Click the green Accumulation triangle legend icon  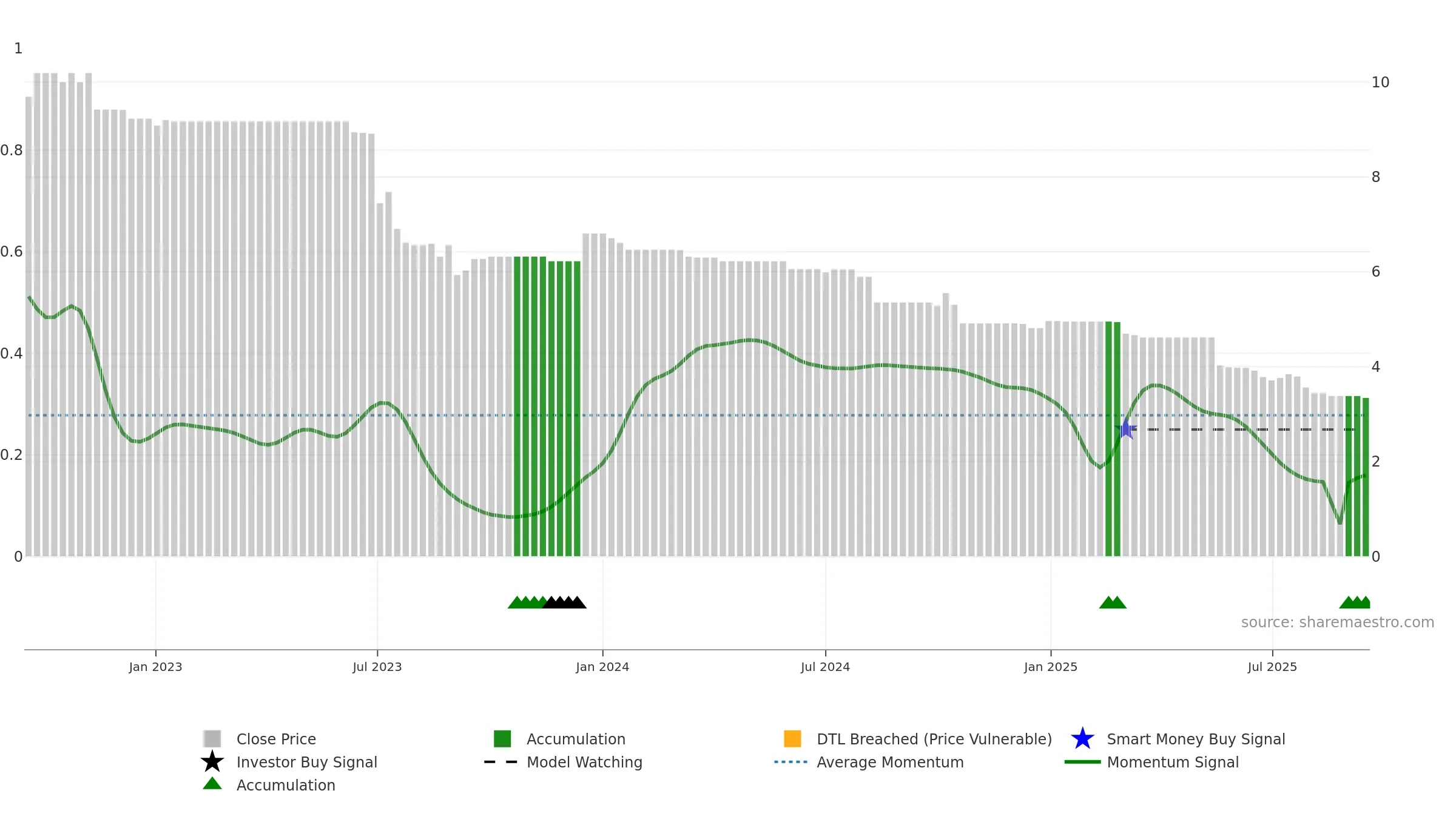tap(212, 784)
